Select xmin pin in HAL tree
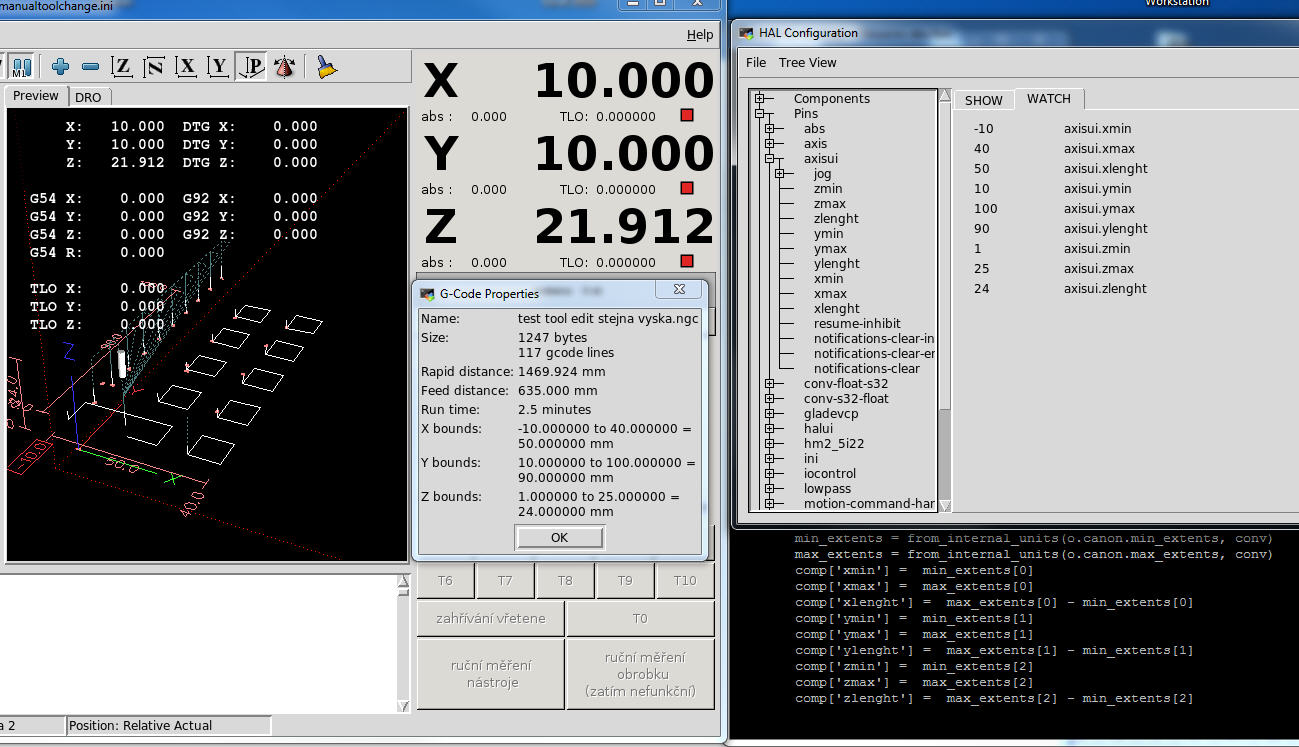Viewport: 1299px width, 747px height. click(828, 279)
